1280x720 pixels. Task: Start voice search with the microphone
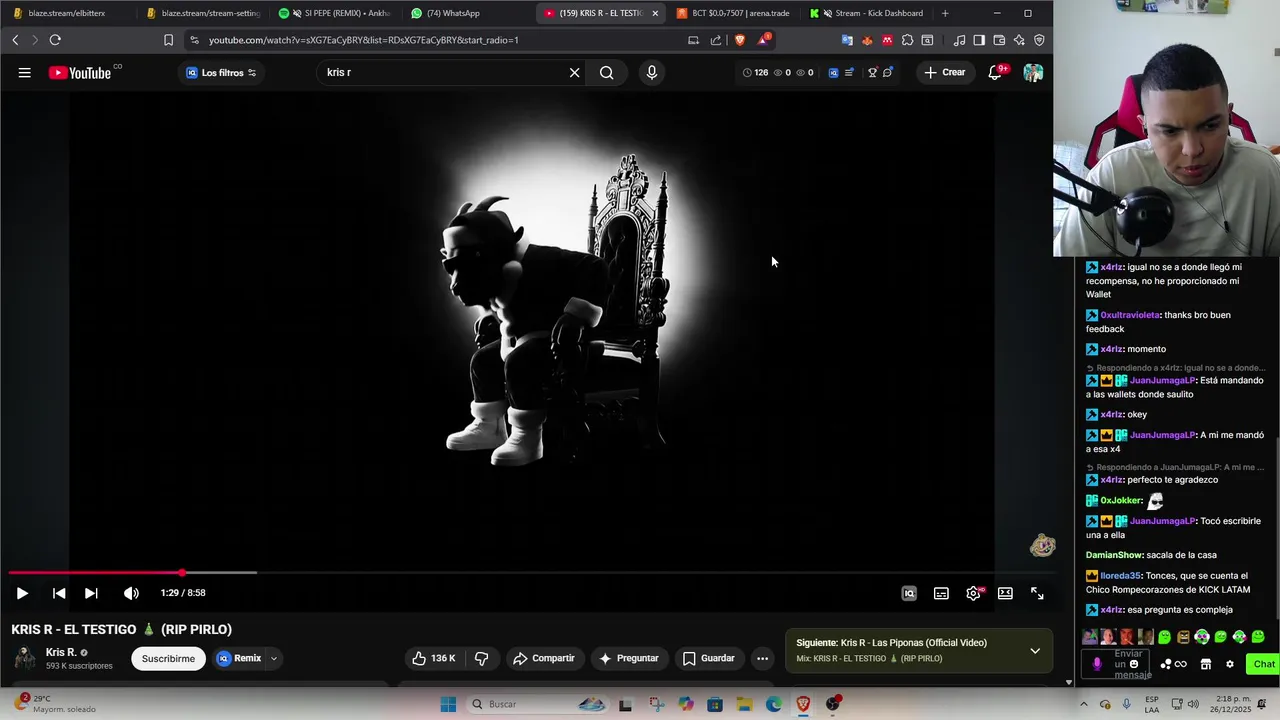652,73
